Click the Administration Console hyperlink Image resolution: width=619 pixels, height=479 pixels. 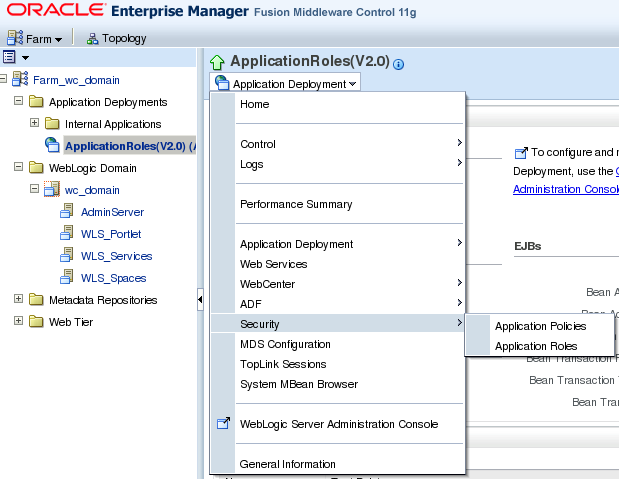pyautogui.click(x=566, y=189)
